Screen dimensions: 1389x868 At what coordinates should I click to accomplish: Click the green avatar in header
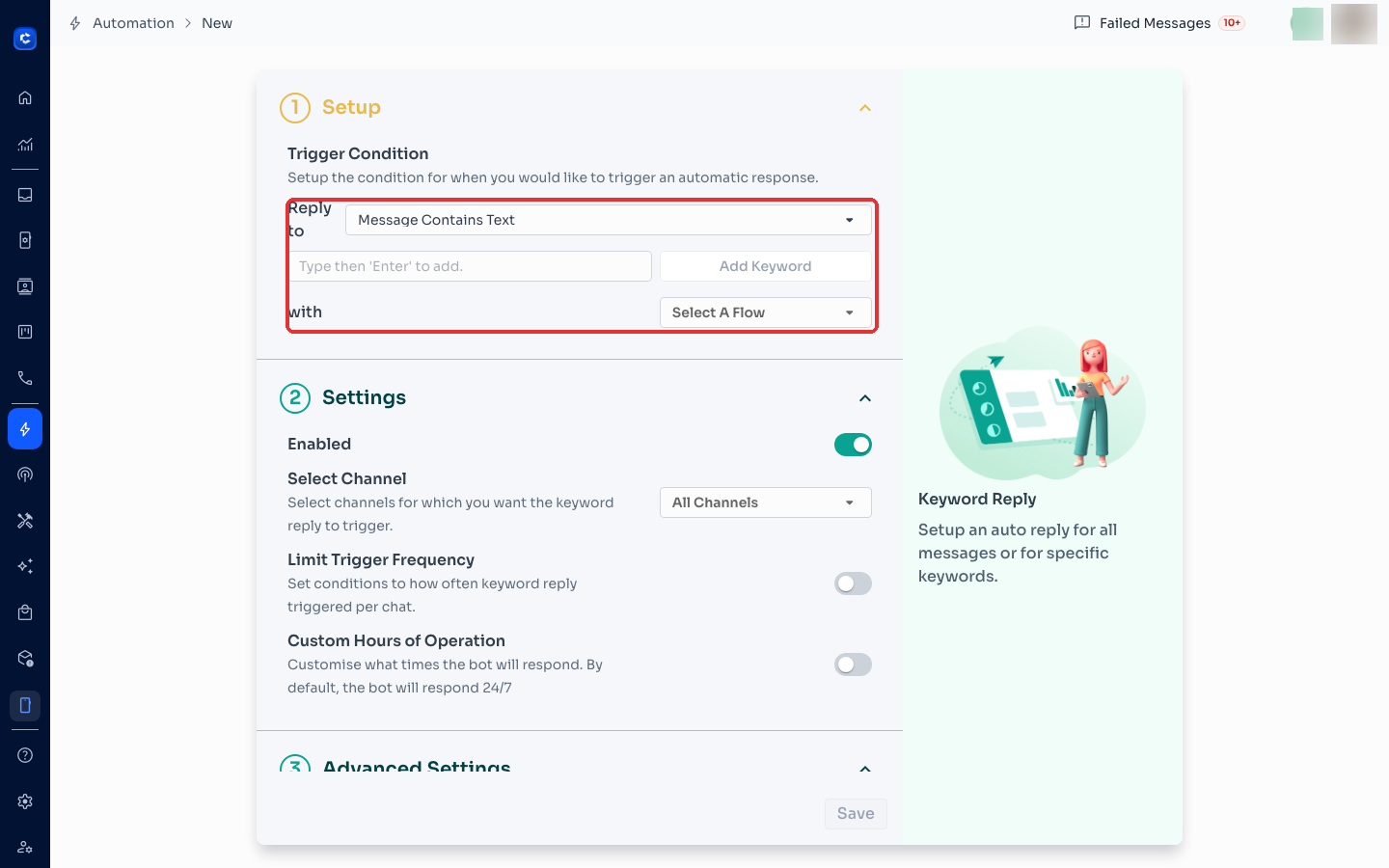[1307, 24]
